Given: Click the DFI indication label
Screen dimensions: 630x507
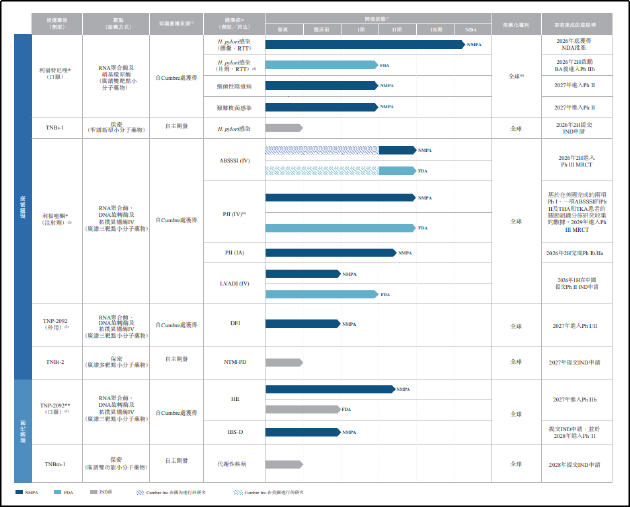Looking at the screenshot, I should pos(233,324).
